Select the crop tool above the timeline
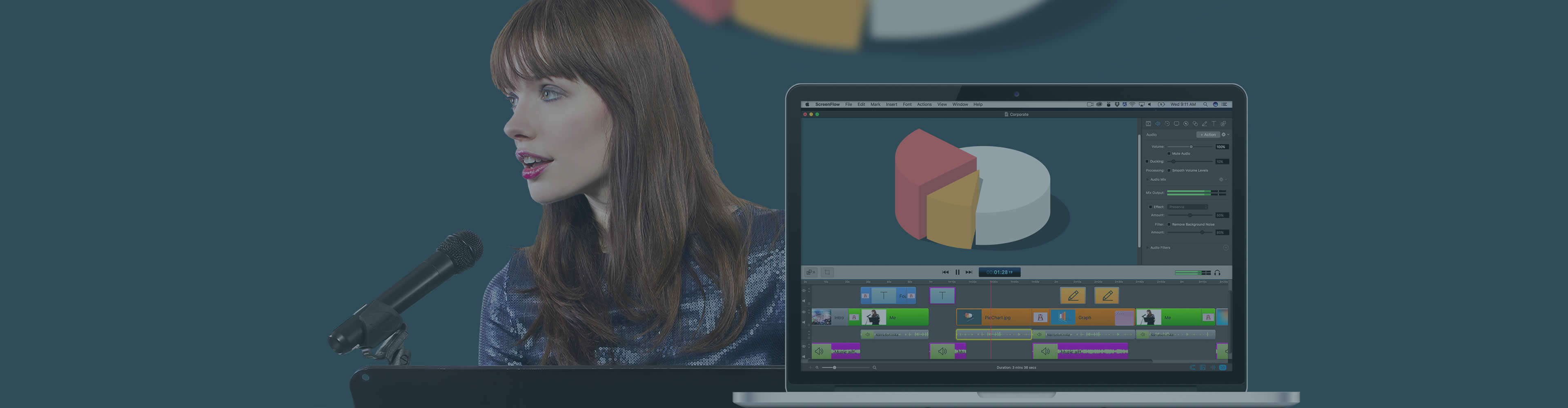The image size is (1568, 408). point(828,273)
